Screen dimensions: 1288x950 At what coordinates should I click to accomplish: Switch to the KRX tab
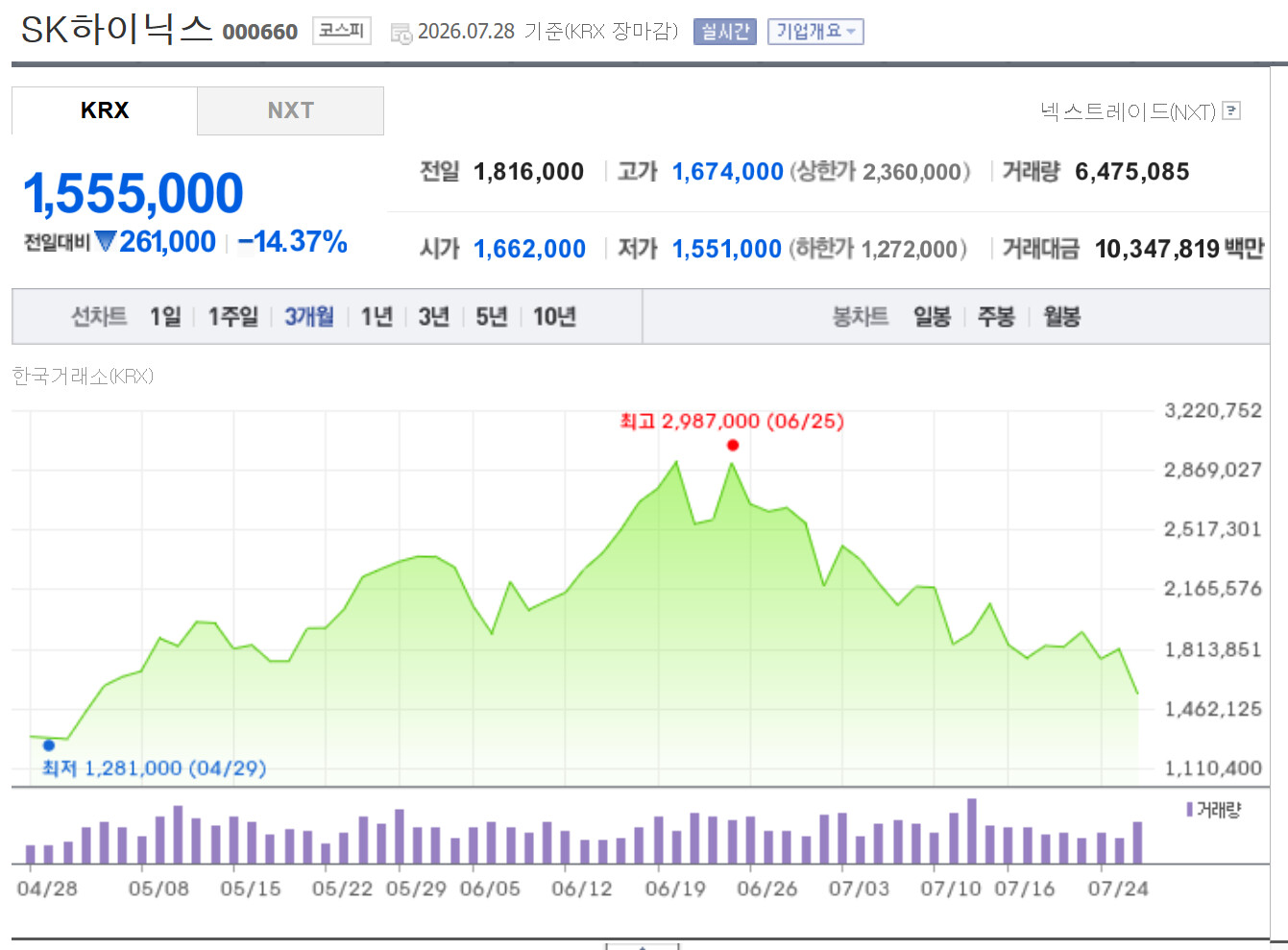coord(105,110)
